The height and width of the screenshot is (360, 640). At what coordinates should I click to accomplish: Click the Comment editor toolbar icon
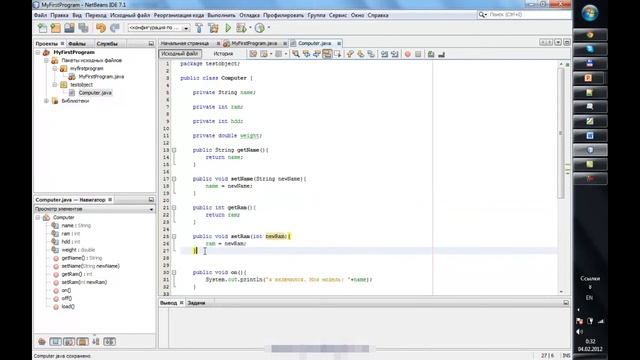[x=431, y=54]
